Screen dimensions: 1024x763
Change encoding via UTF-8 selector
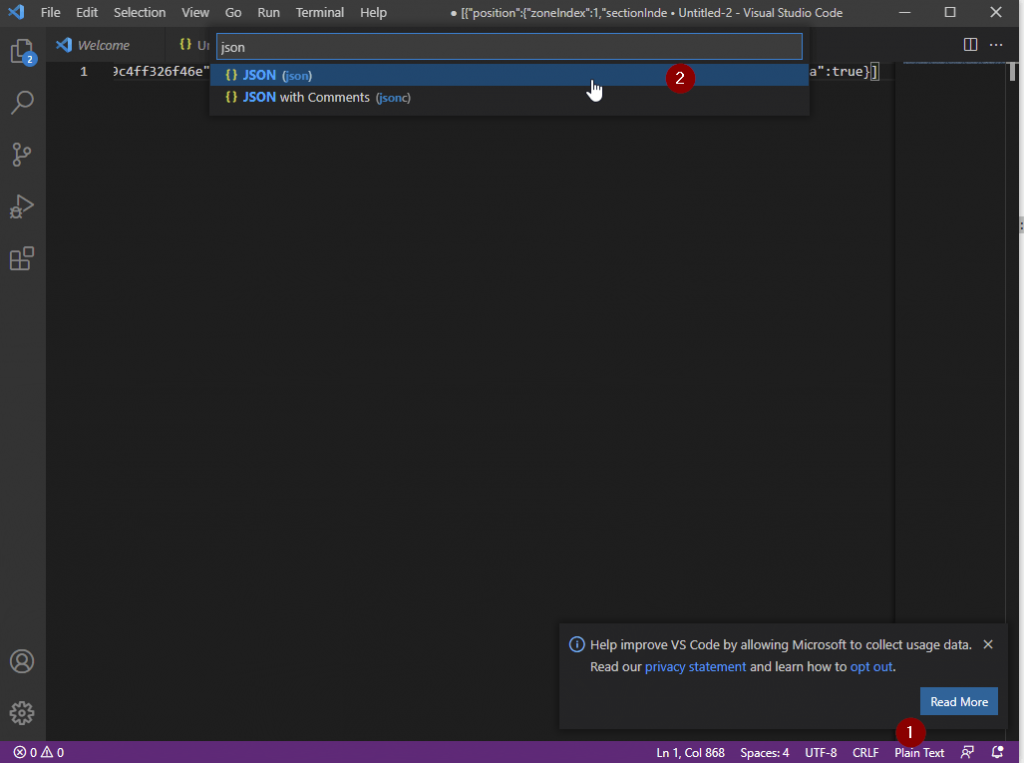coord(821,752)
